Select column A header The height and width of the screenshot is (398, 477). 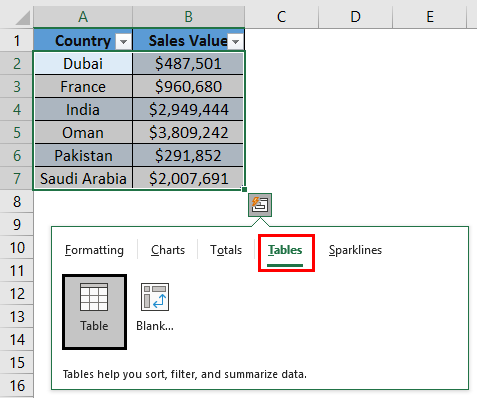coord(83,17)
